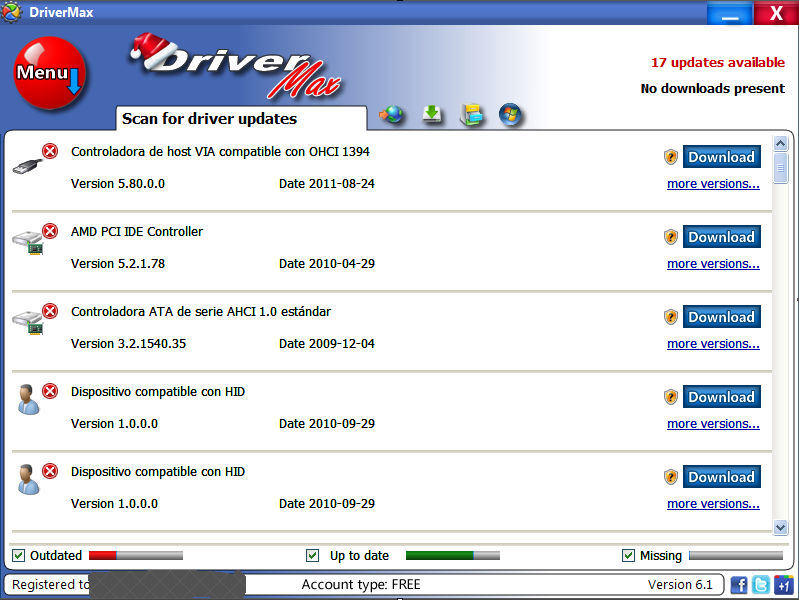
Task: Click the gray Missing progress bar
Action: [x=736, y=555]
